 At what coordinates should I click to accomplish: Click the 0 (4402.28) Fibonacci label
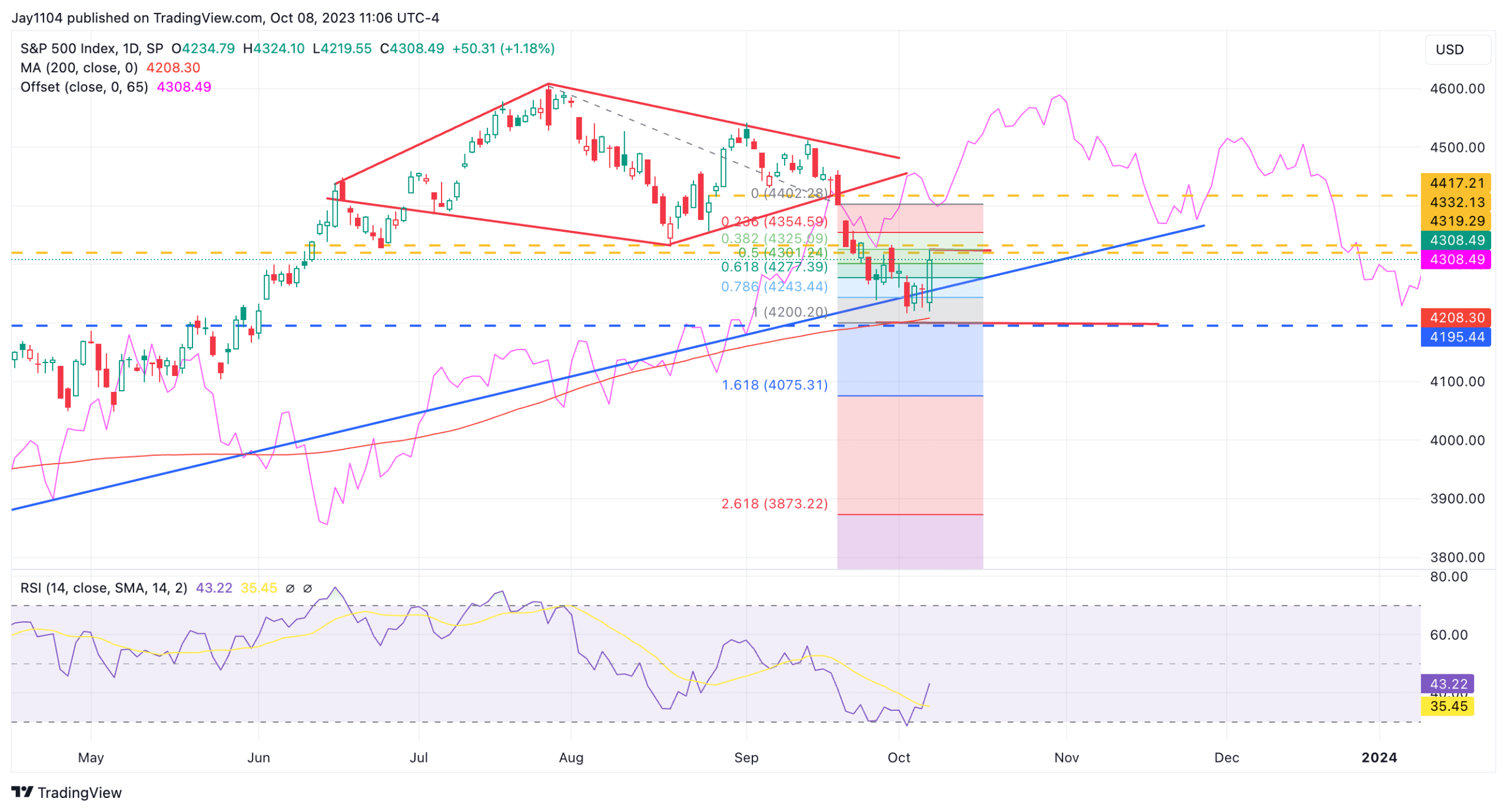tap(789, 193)
